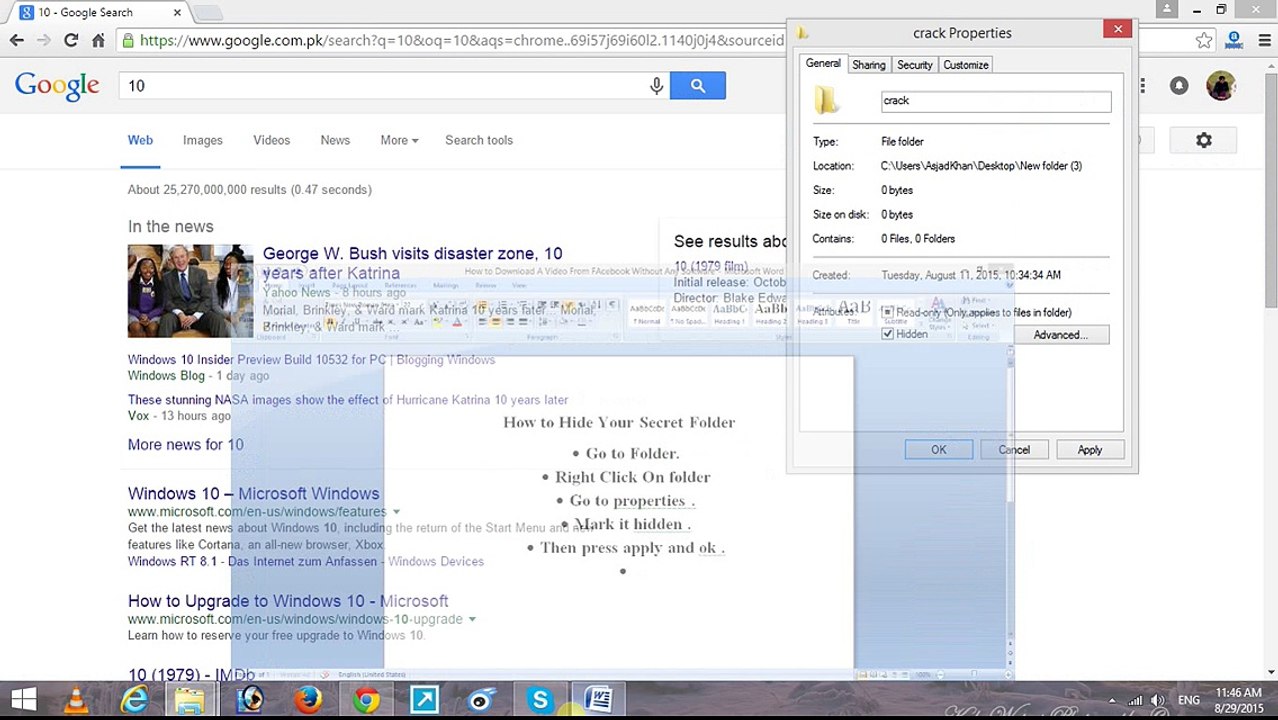Image resolution: width=1278 pixels, height=720 pixels.
Task: Switch to the Customize tab
Action: pyautogui.click(x=965, y=65)
